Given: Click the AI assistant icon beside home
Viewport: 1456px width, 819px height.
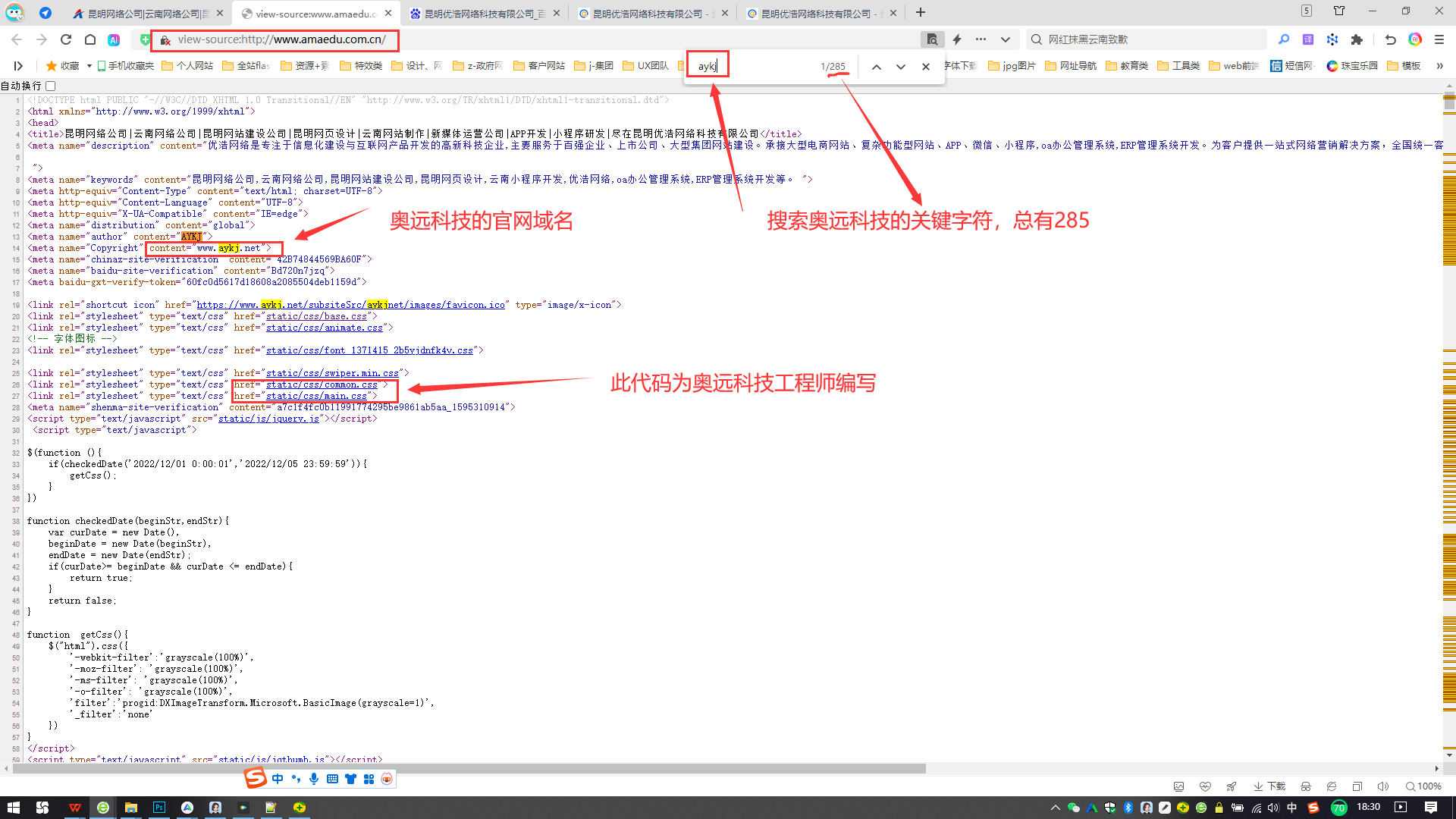Looking at the screenshot, I should pos(114,39).
